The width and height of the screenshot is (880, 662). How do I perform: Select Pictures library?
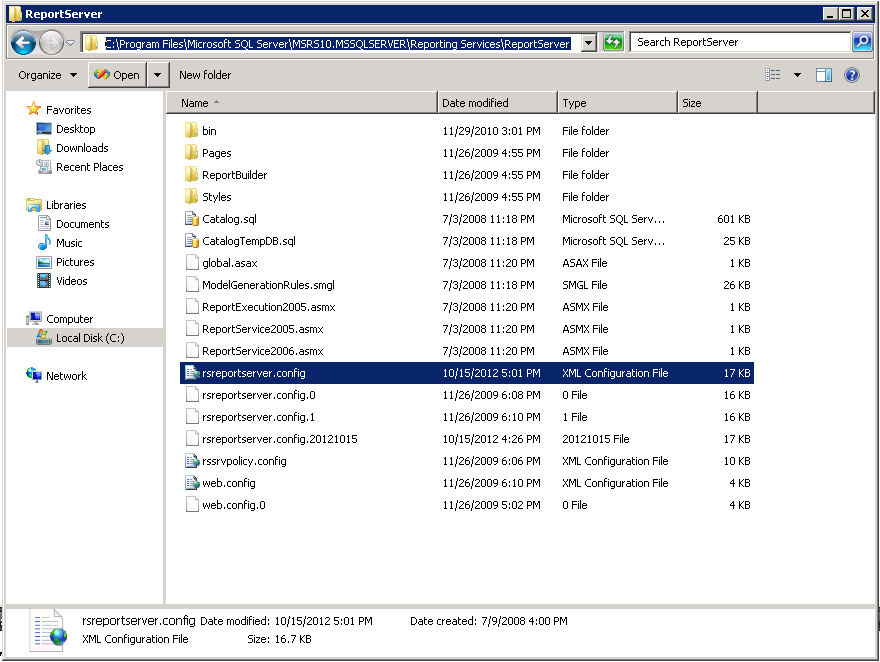75,263
